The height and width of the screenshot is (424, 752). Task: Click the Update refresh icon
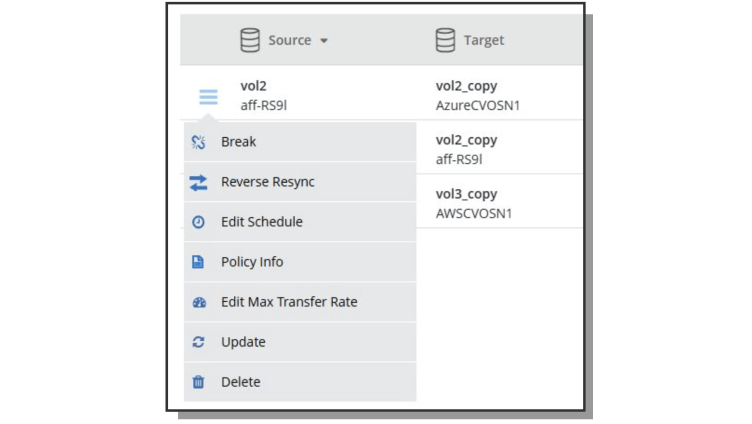pos(198,342)
